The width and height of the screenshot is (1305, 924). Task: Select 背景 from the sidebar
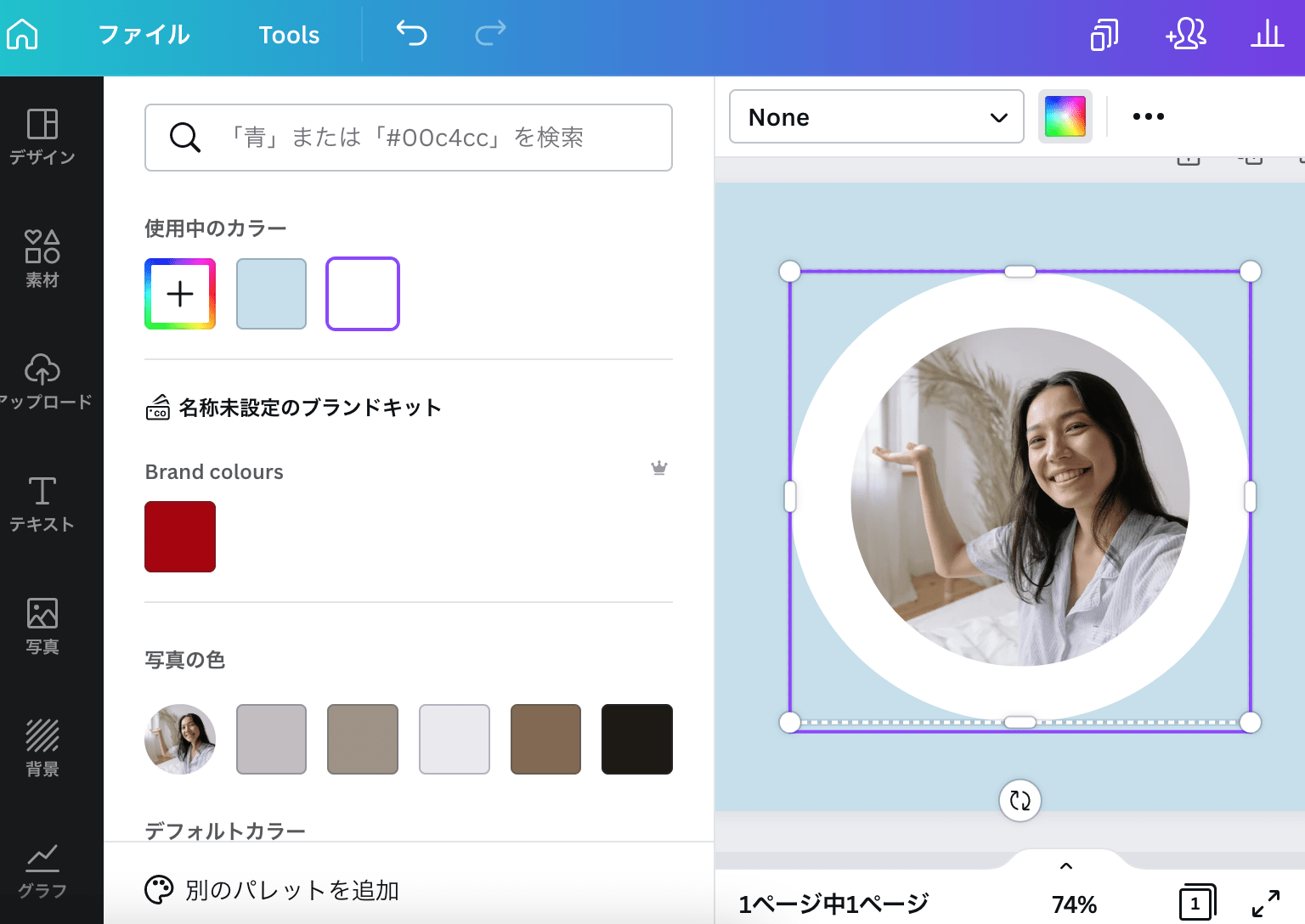(42, 745)
